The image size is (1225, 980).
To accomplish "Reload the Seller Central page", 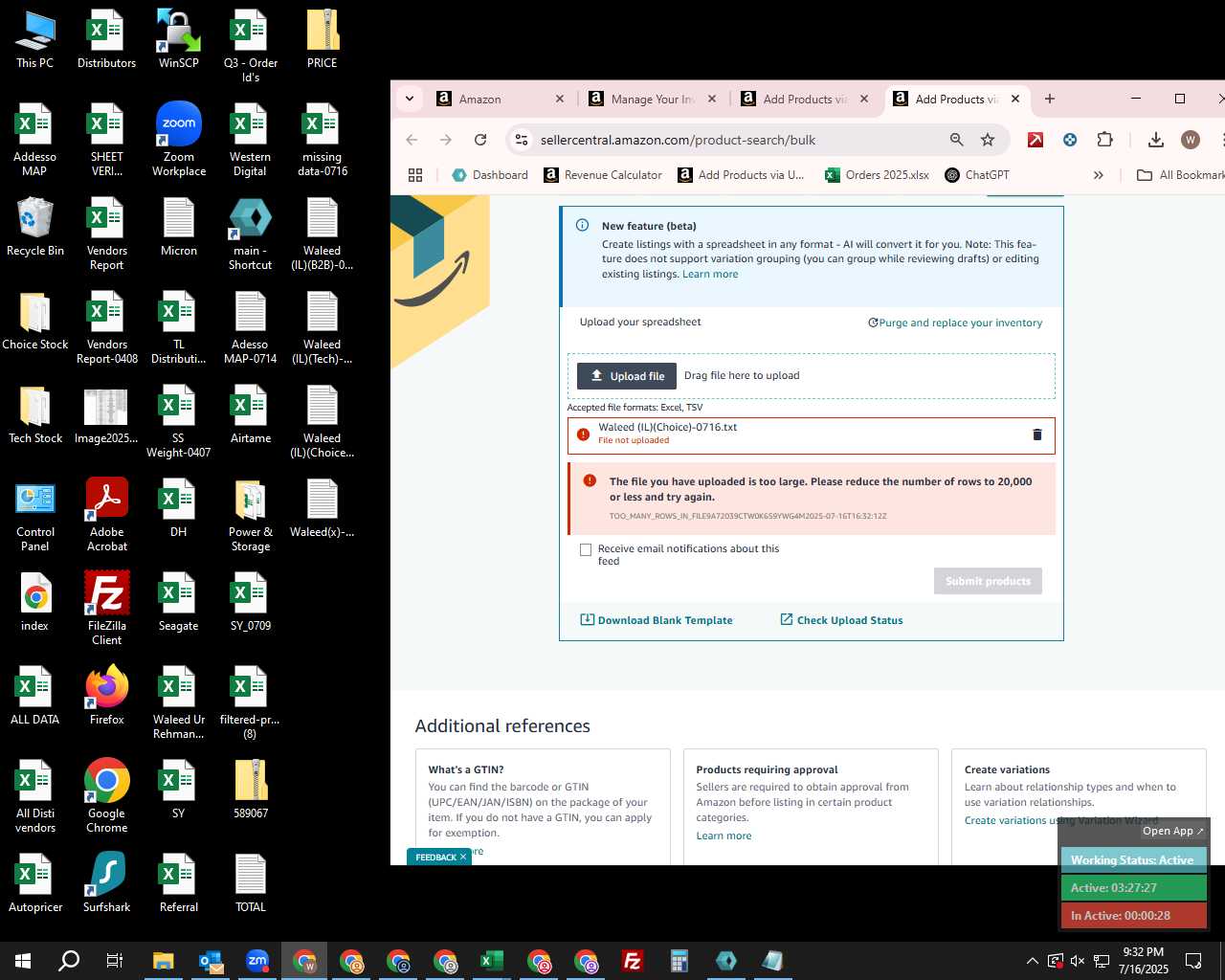I will click(480, 140).
